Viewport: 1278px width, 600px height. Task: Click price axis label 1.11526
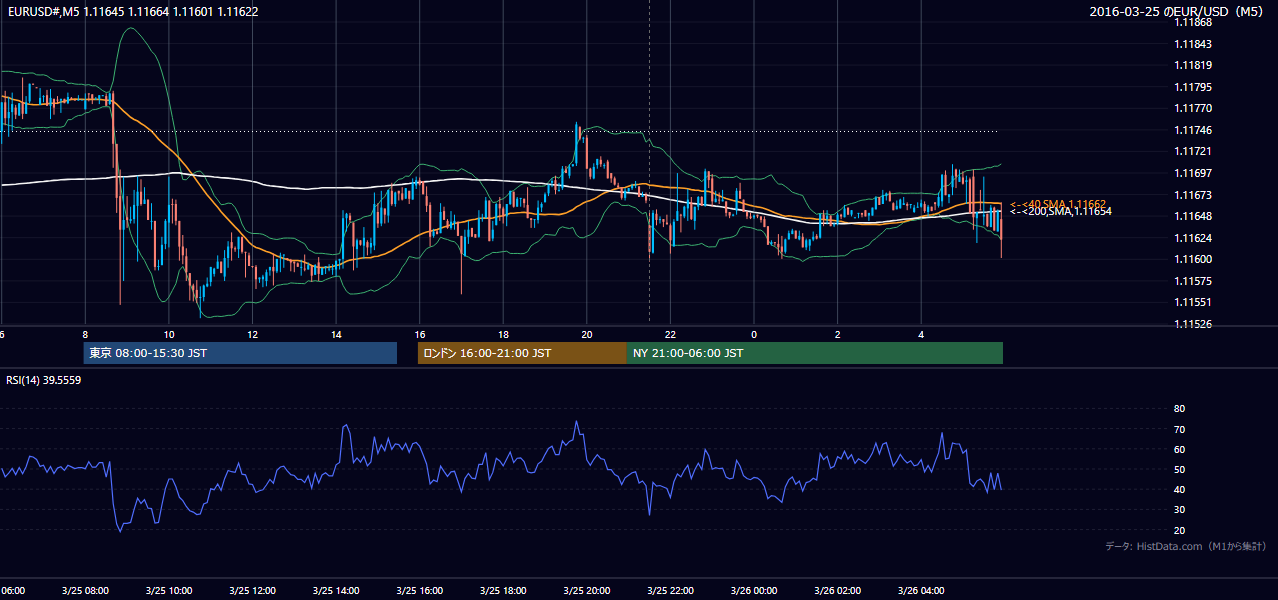click(x=1192, y=325)
